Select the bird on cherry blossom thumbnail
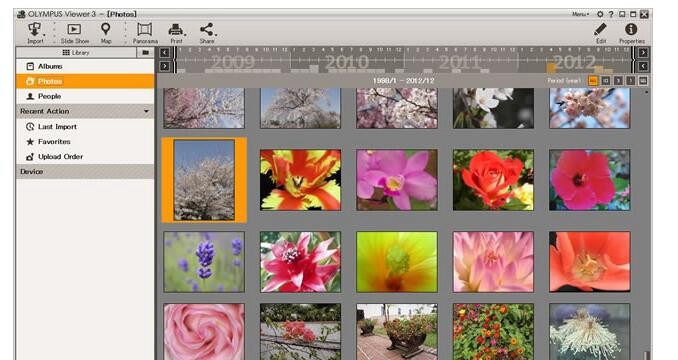Viewport: 678px width, 360px height. (590, 108)
